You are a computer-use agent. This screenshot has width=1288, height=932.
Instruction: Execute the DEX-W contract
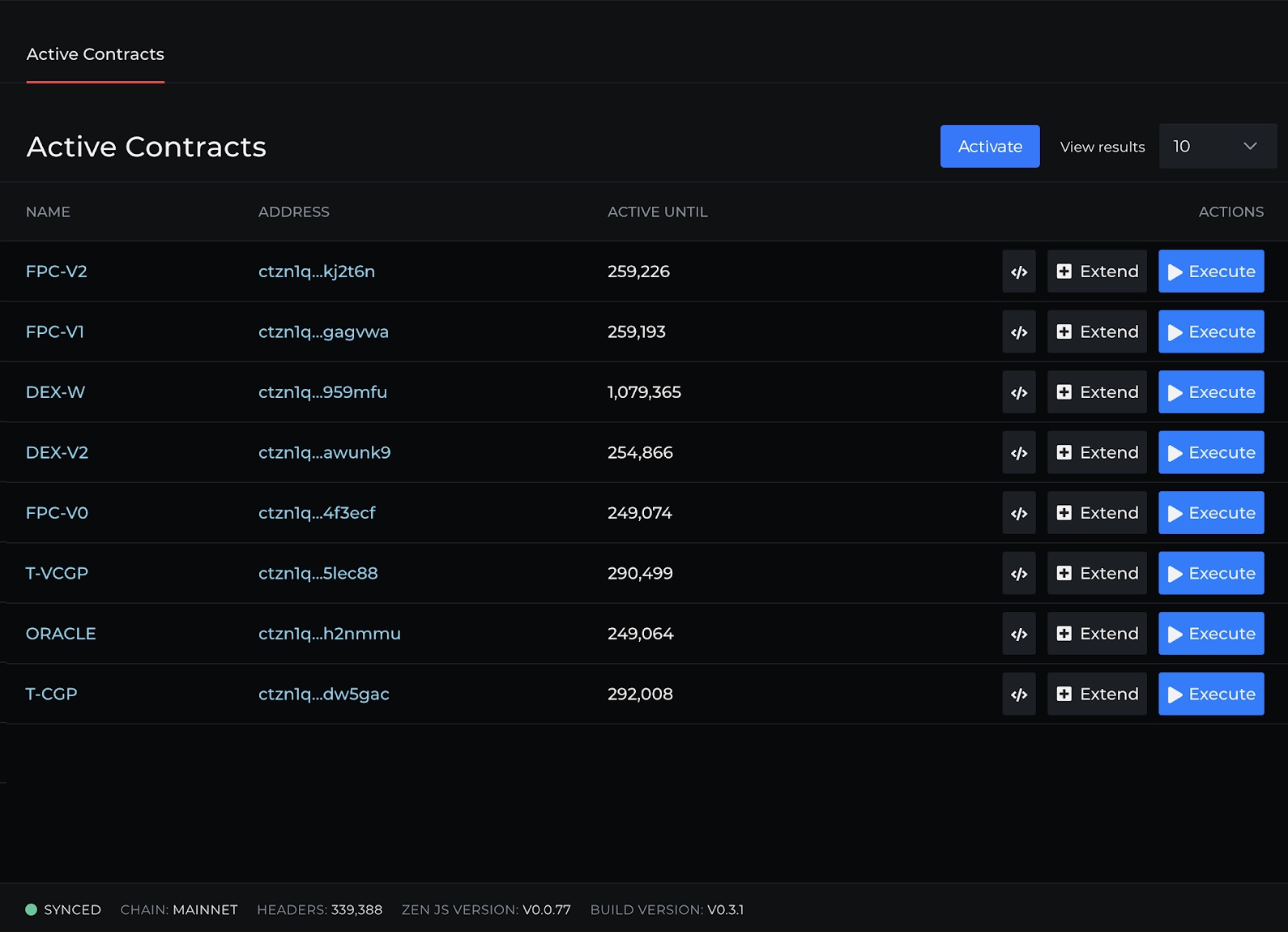pyautogui.click(x=1210, y=392)
